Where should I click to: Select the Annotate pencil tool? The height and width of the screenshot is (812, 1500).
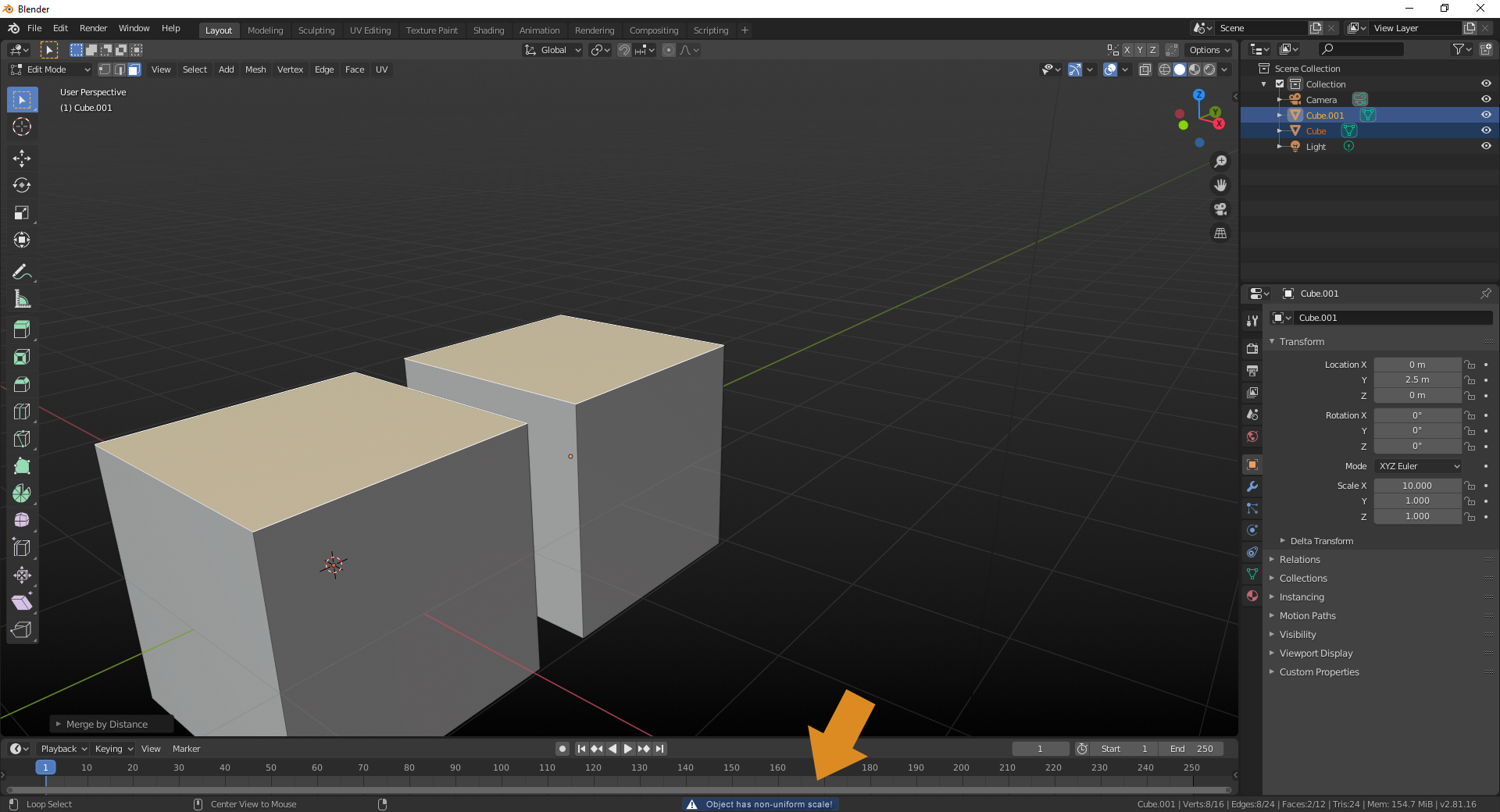click(x=22, y=272)
